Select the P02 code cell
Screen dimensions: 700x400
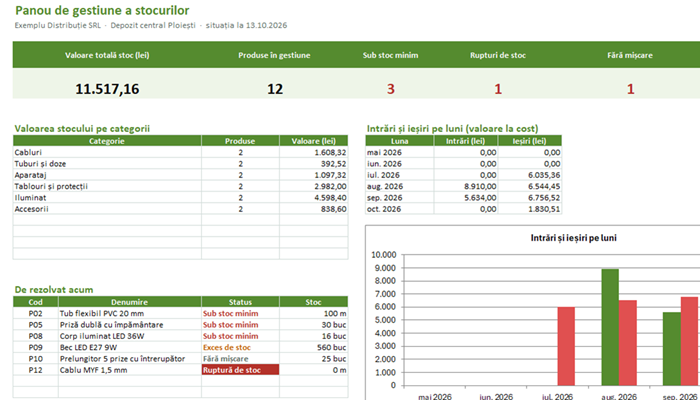point(35,313)
